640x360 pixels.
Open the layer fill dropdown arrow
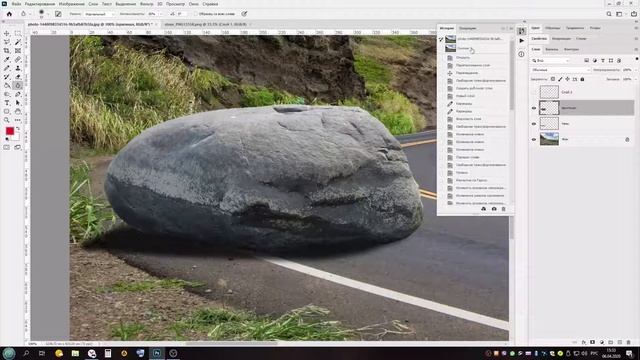635,79
